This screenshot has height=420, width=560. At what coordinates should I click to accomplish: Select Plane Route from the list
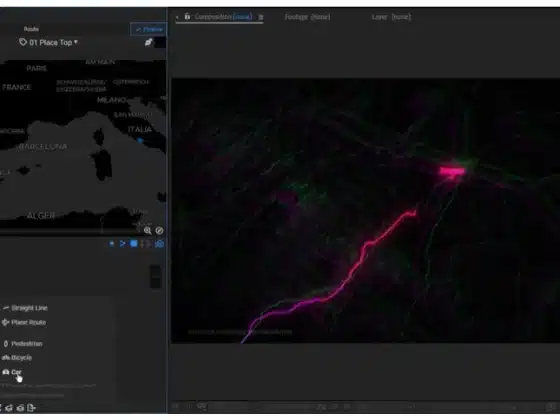(24, 322)
